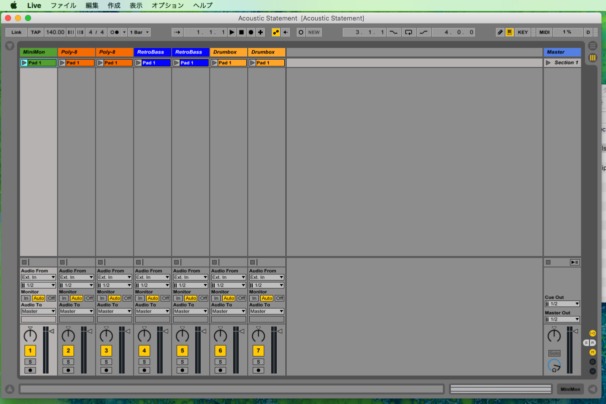Open the オプション menu
Image resolution: width=606 pixels, height=404 pixels.
tap(167, 6)
